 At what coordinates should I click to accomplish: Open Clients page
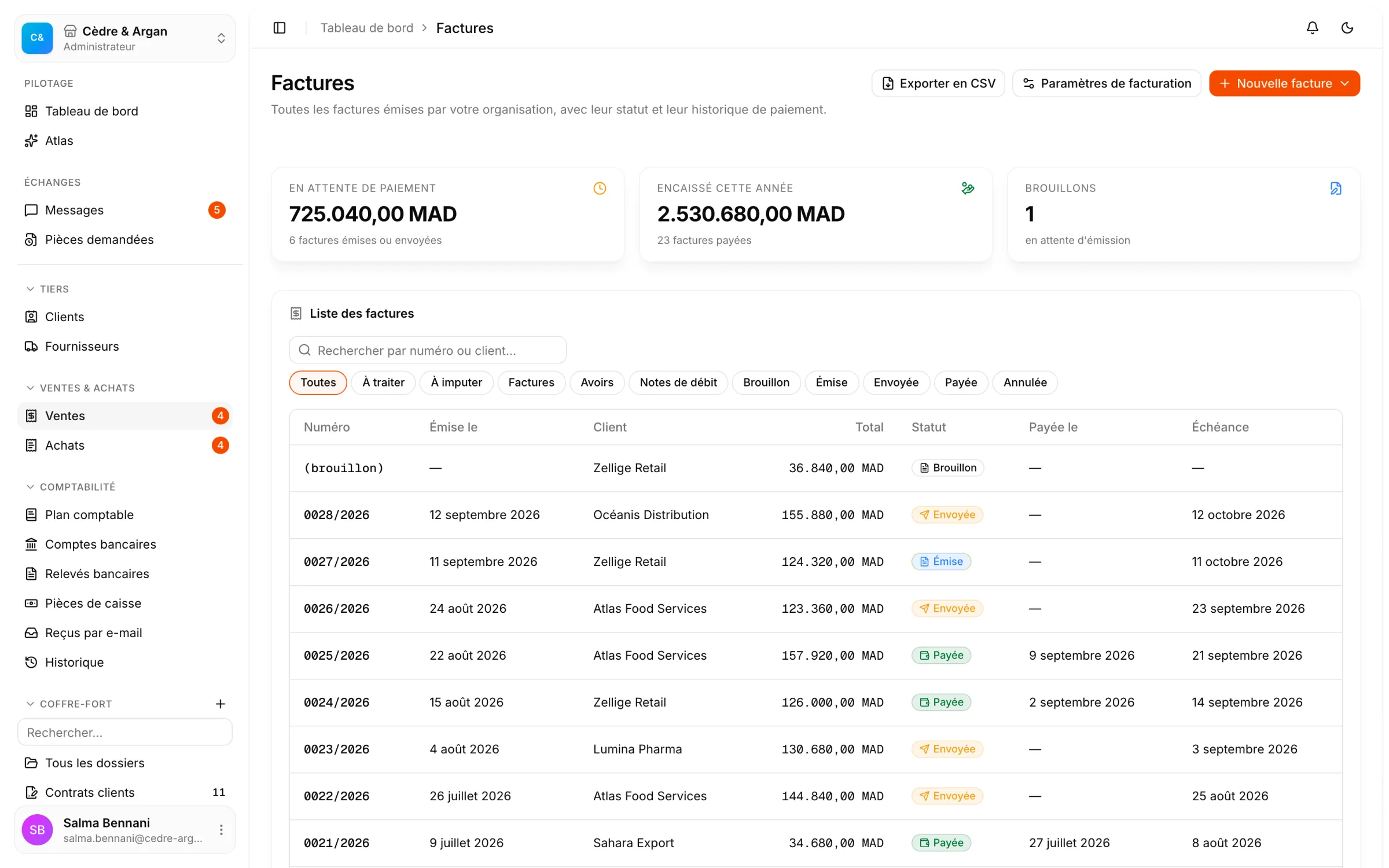click(x=125, y=317)
